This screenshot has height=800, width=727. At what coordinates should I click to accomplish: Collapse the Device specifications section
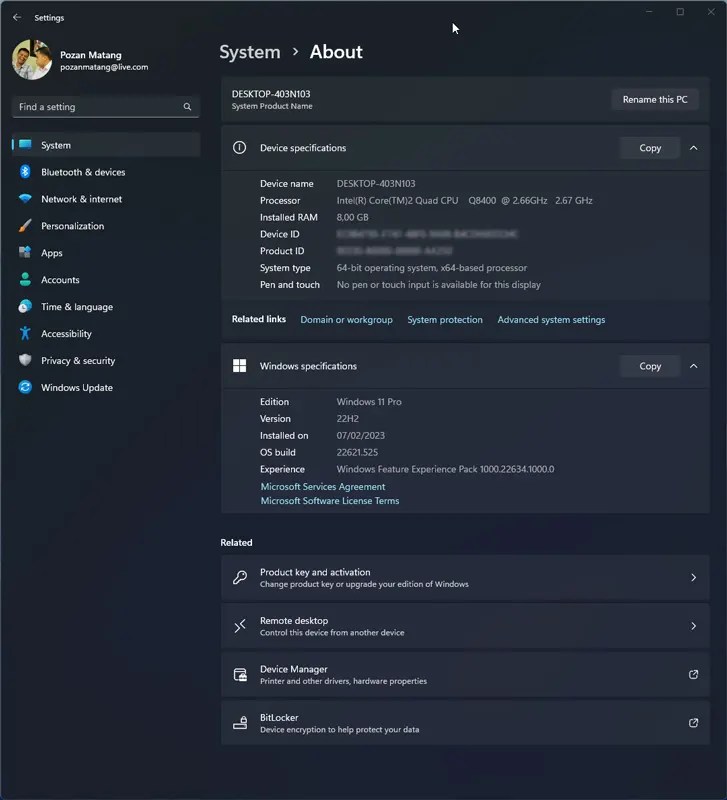tap(693, 148)
